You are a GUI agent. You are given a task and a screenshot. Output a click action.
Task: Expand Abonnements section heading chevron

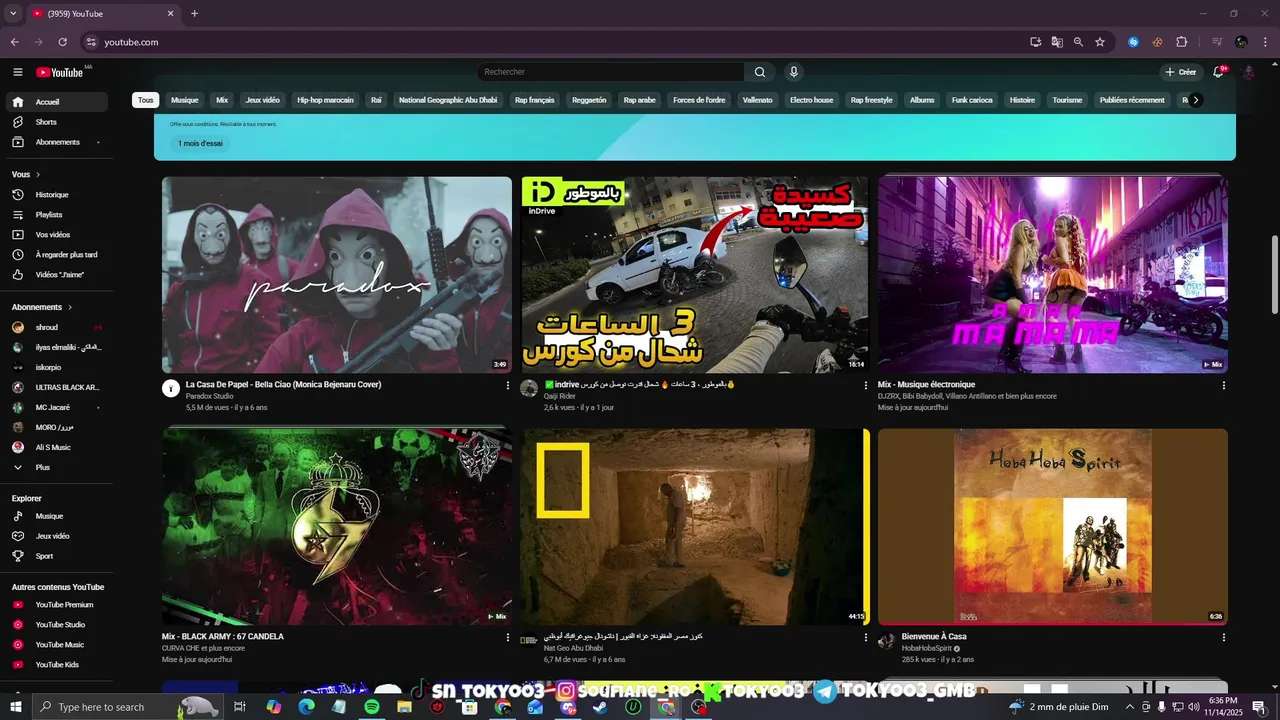[70, 307]
